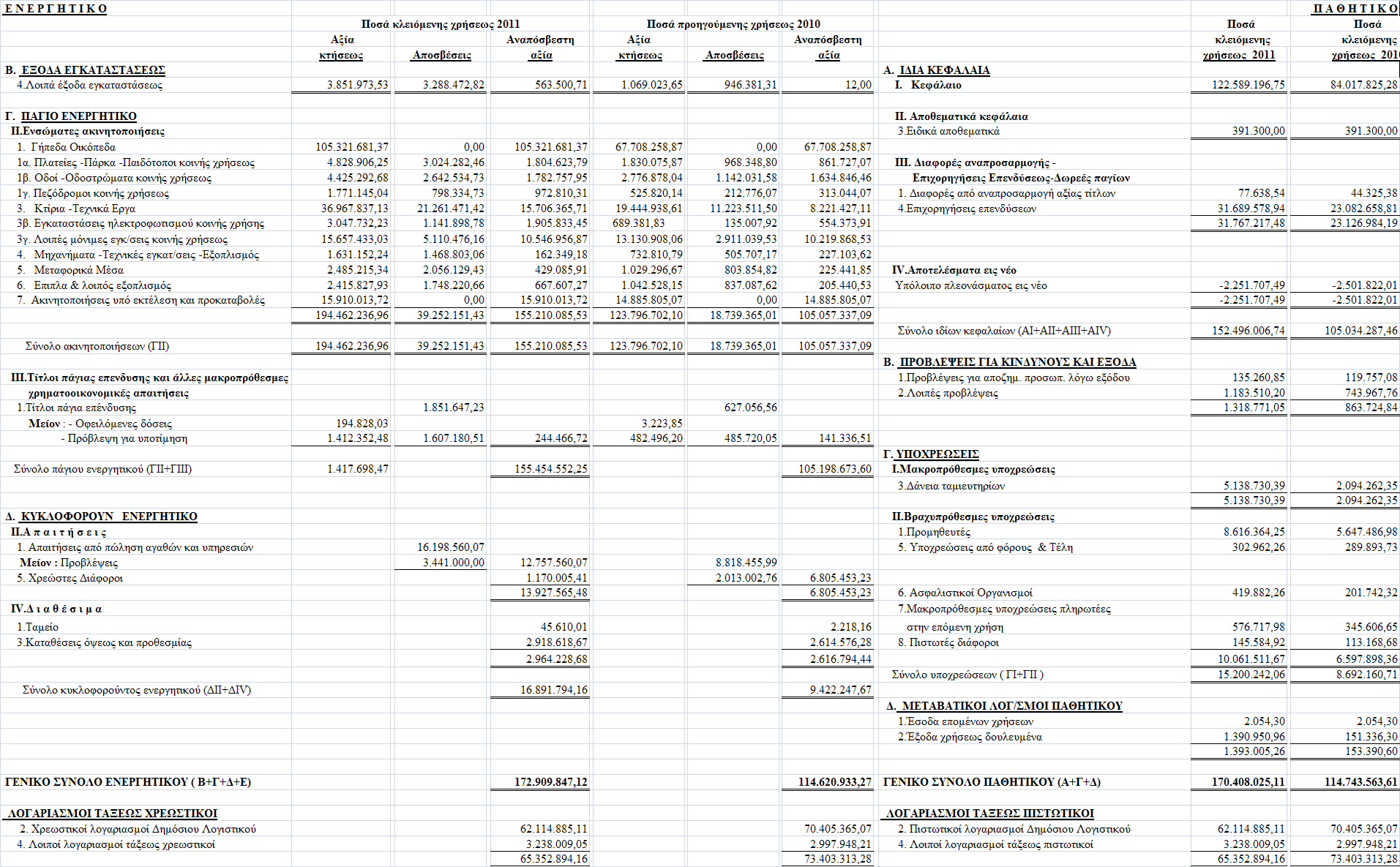Select the 16.891.794,16 total cell
This screenshot has height=867, width=1400.
553,690
